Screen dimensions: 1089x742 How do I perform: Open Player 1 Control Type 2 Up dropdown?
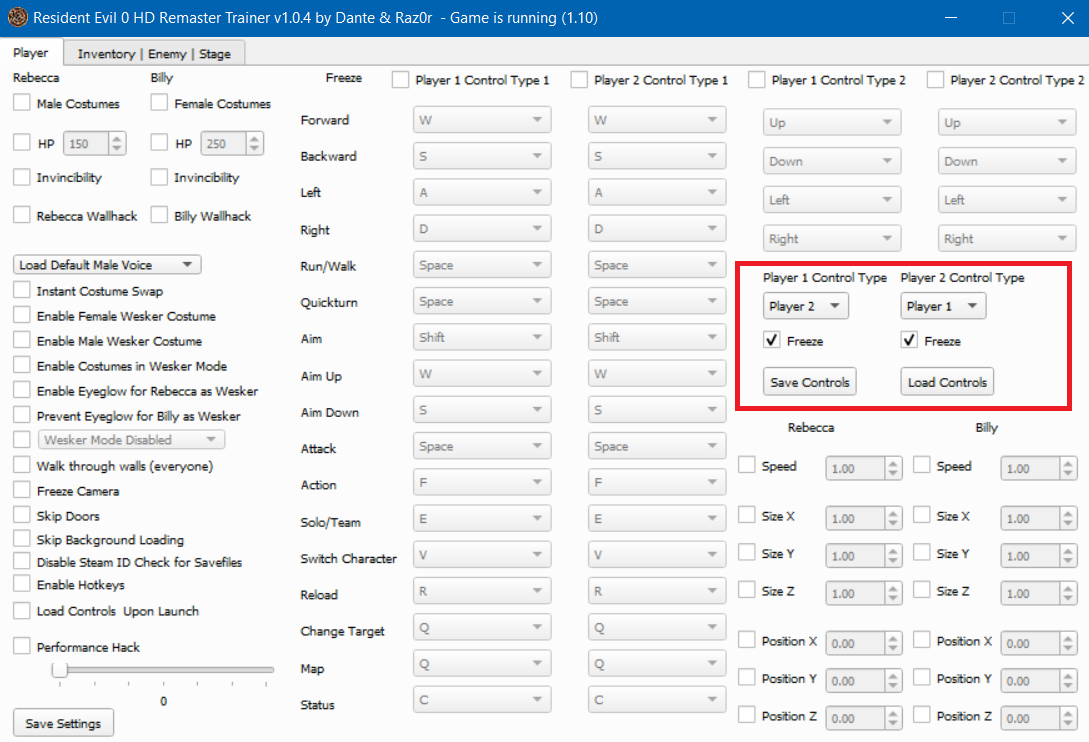point(832,122)
